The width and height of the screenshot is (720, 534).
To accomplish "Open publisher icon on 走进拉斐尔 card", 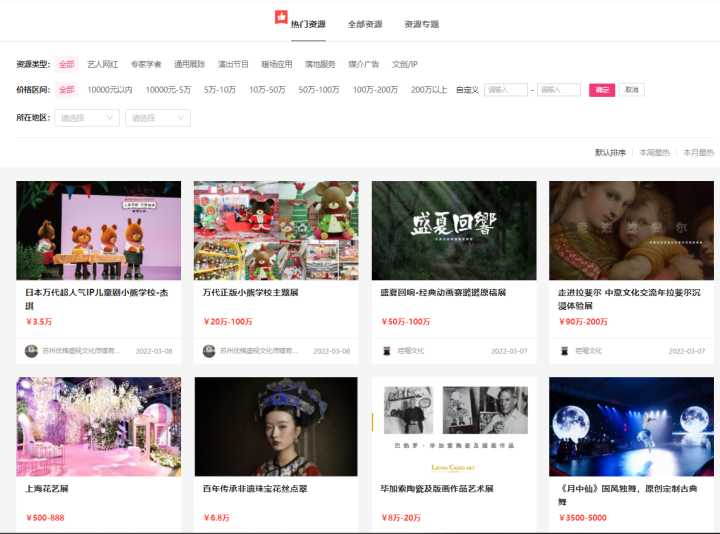I will (564, 351).
